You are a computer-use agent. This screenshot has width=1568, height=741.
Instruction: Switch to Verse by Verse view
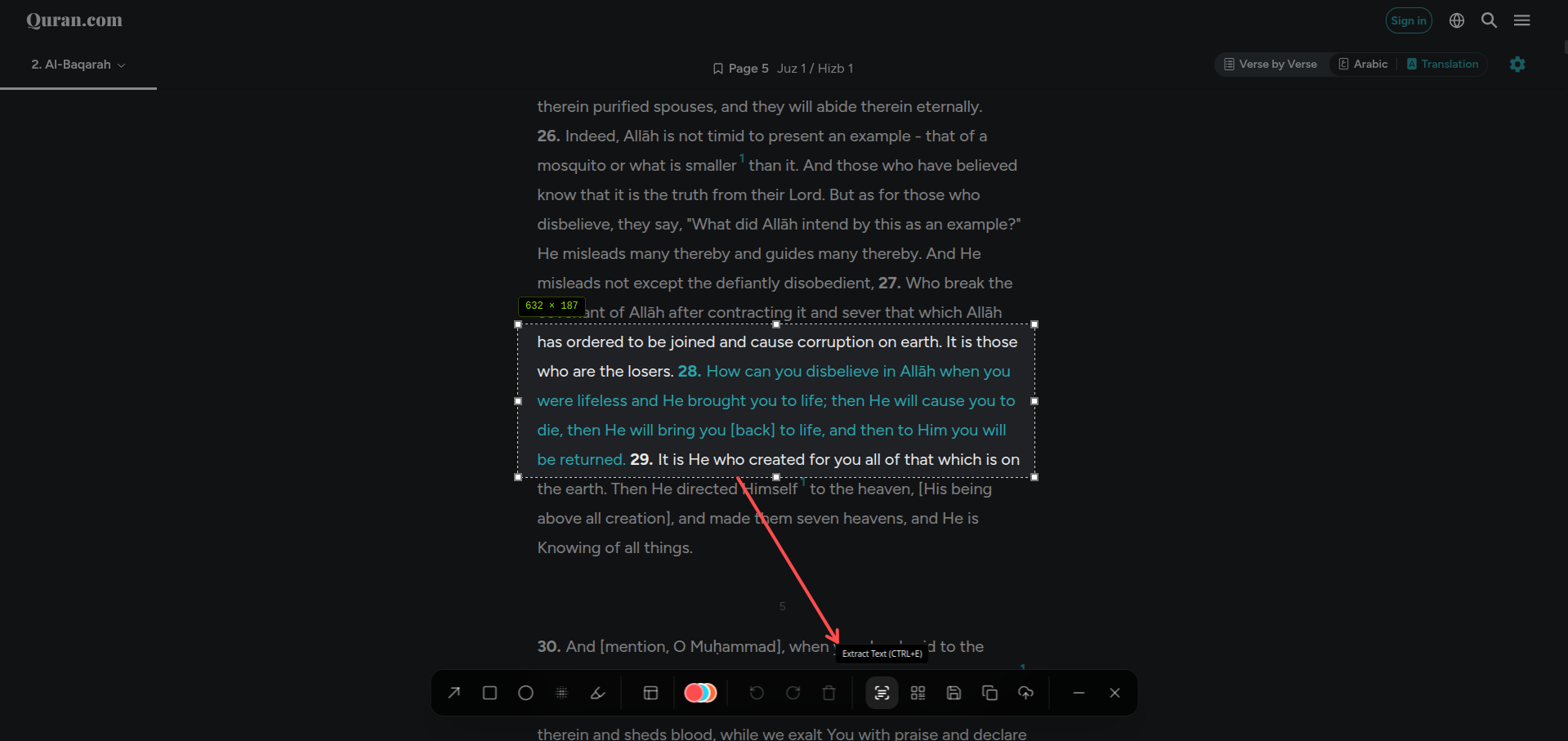1271,64
